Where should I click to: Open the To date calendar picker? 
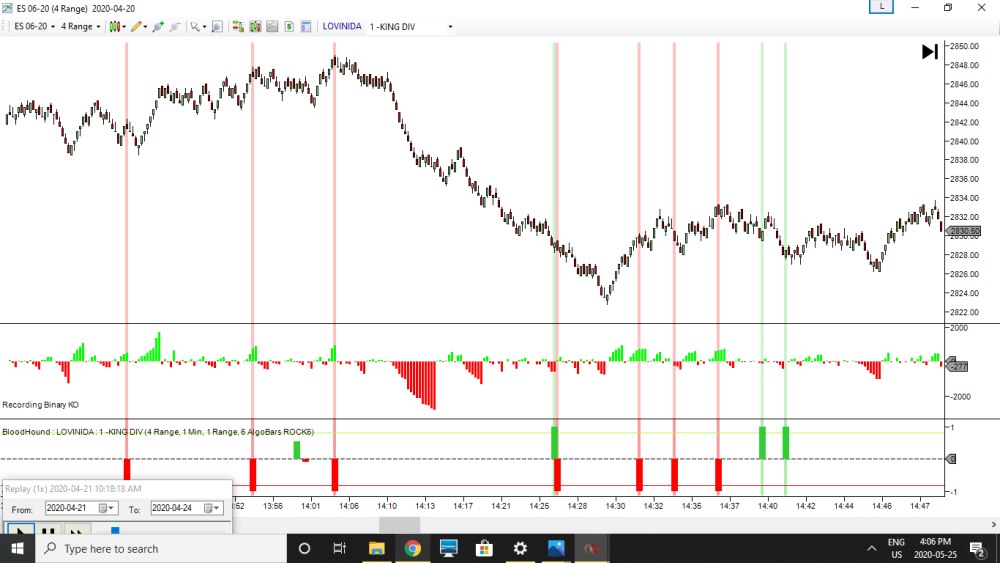(211, 508)
